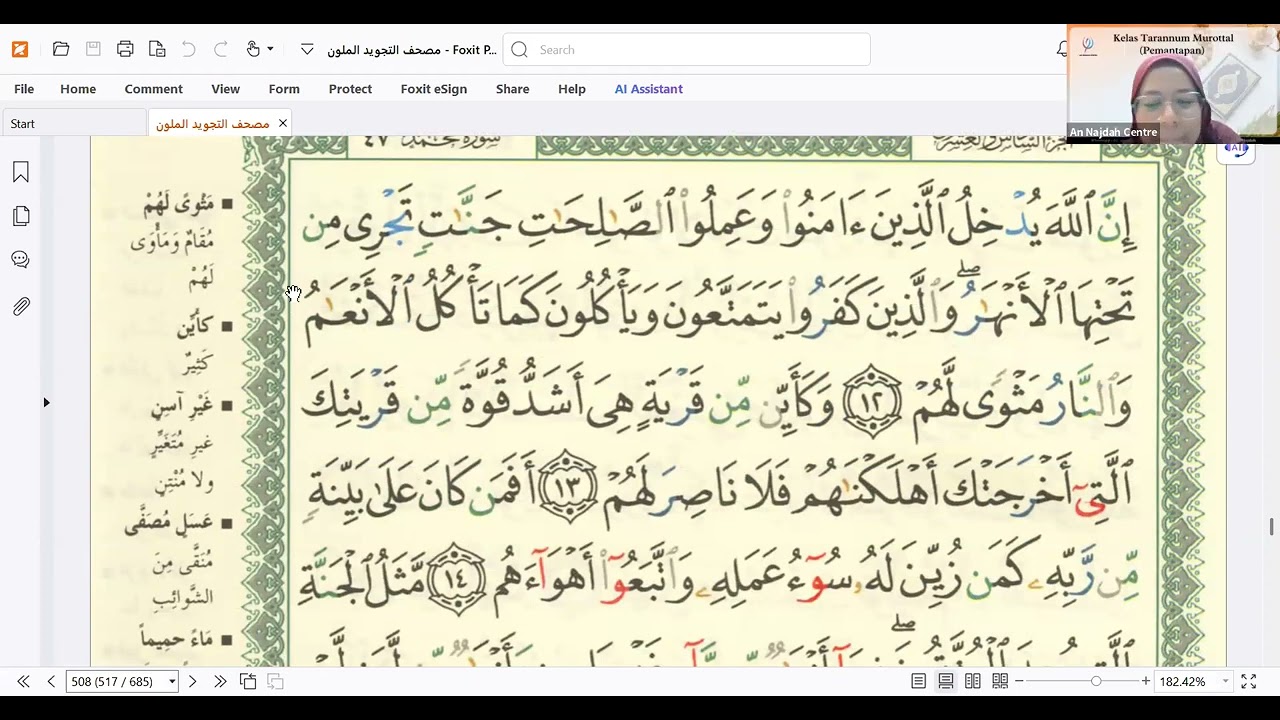Open the Attachments paperclip panel icon
This screenshot has width=1280, height=720.
(x=20, y=306)
